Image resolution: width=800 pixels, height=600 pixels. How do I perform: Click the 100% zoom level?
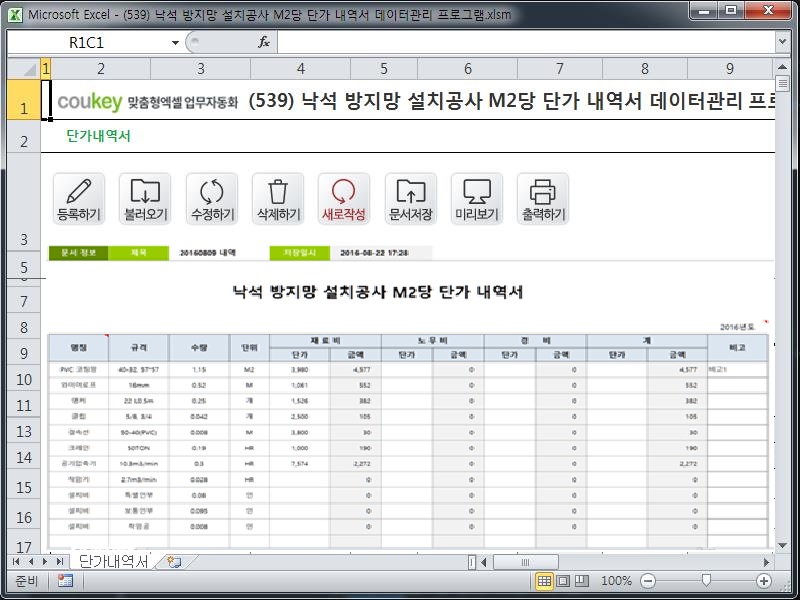(616, 581)
